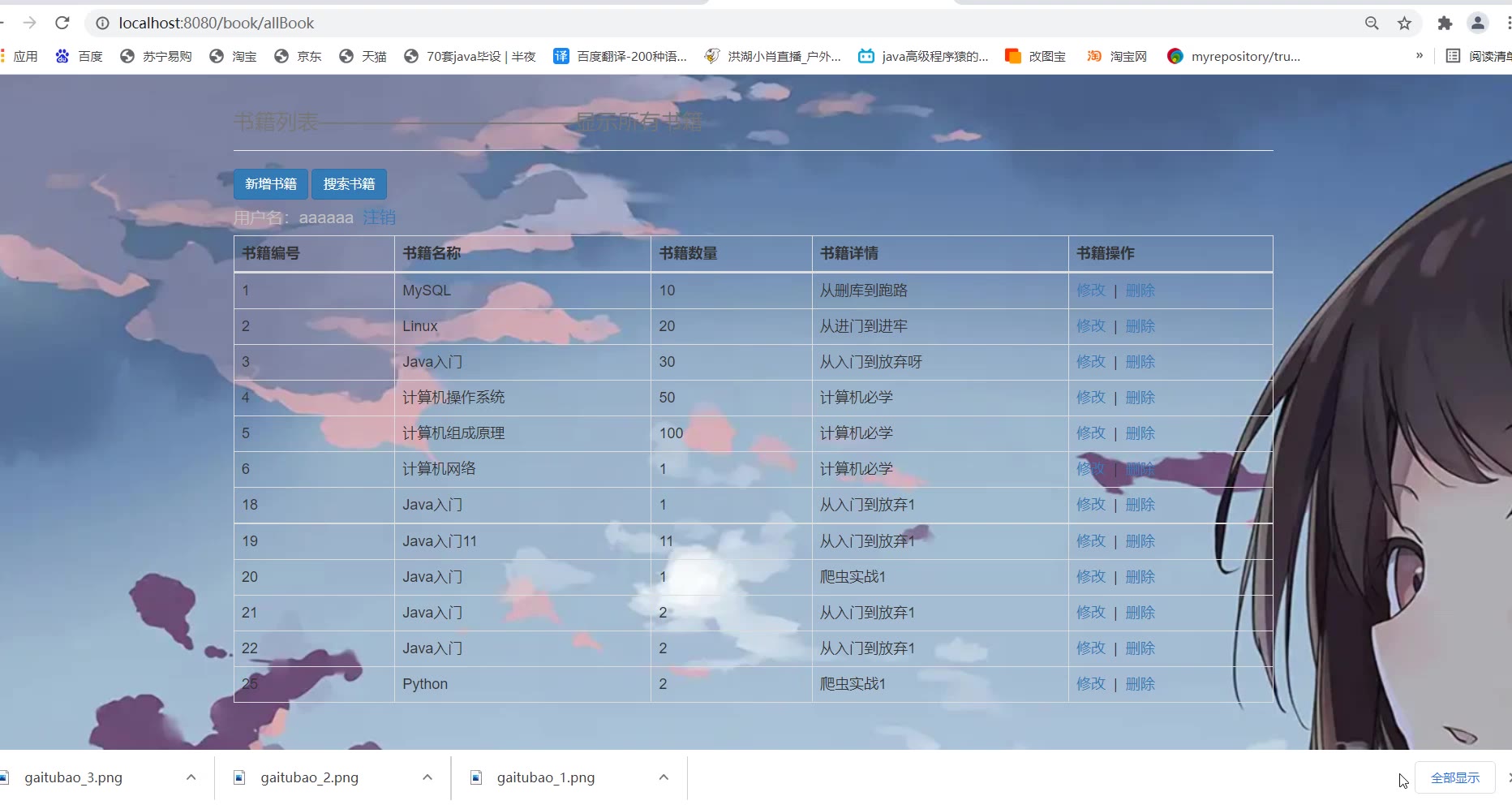Open the 淘宝网 bookmark
This screenshot has height=805, width=1512.
tap(1117, 56)
